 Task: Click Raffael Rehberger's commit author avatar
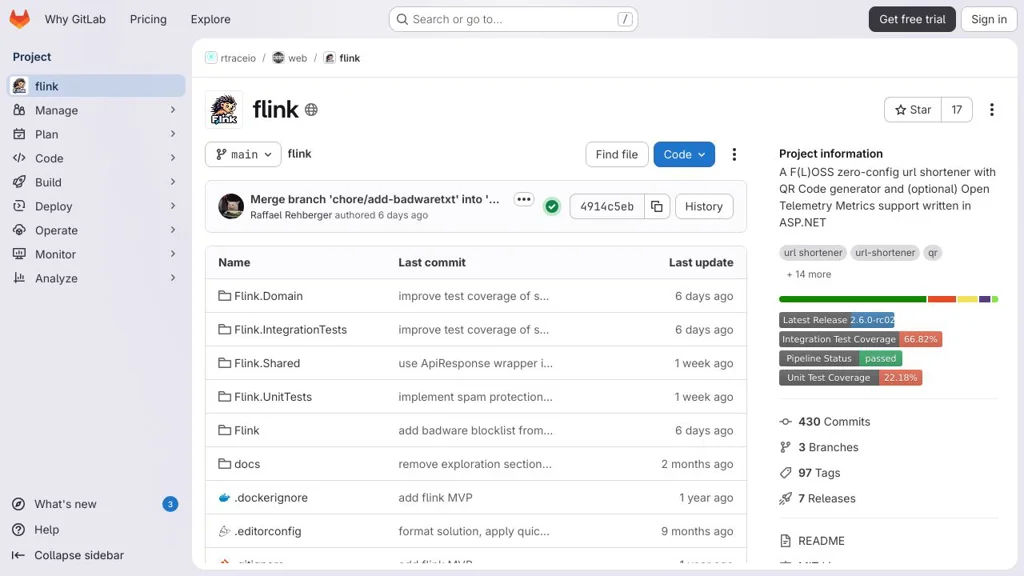(x=231, y=206)
